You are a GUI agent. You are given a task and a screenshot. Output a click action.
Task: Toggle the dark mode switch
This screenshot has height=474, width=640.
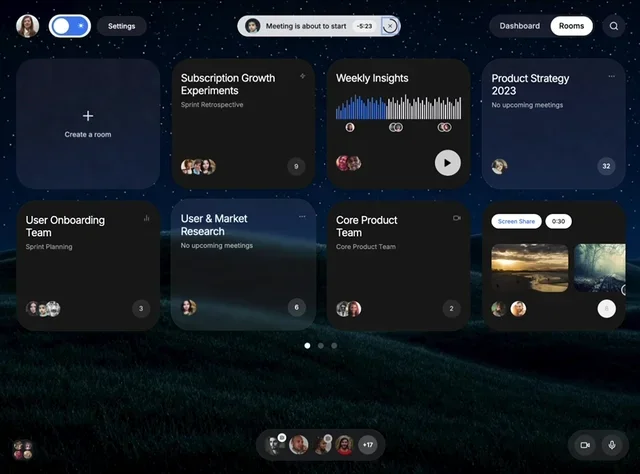(70, 26)
